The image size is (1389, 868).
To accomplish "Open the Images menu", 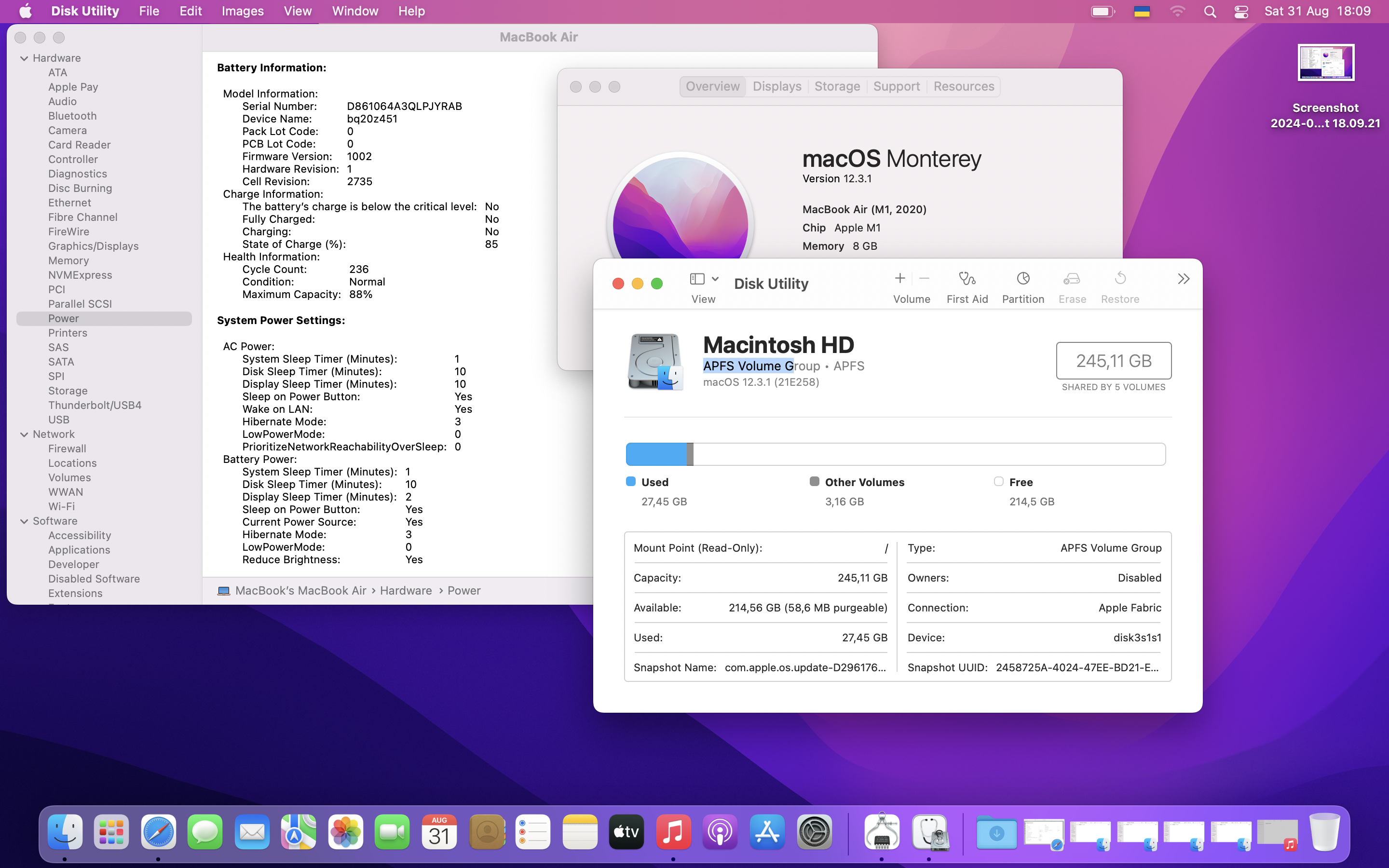I will click(x=242, y=11).
